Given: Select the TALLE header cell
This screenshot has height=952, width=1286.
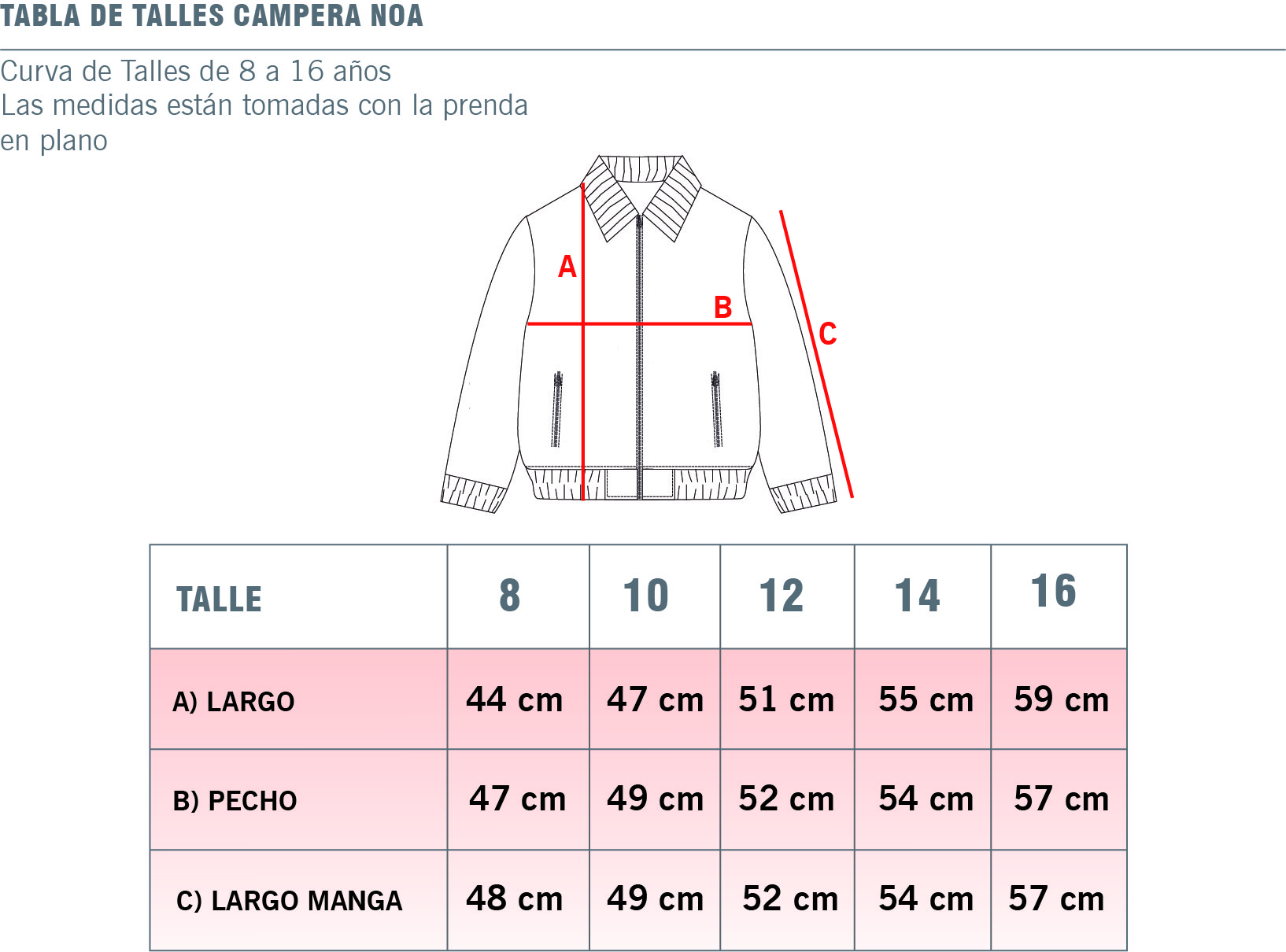Looking at the screenshot, I should point(220,599).
